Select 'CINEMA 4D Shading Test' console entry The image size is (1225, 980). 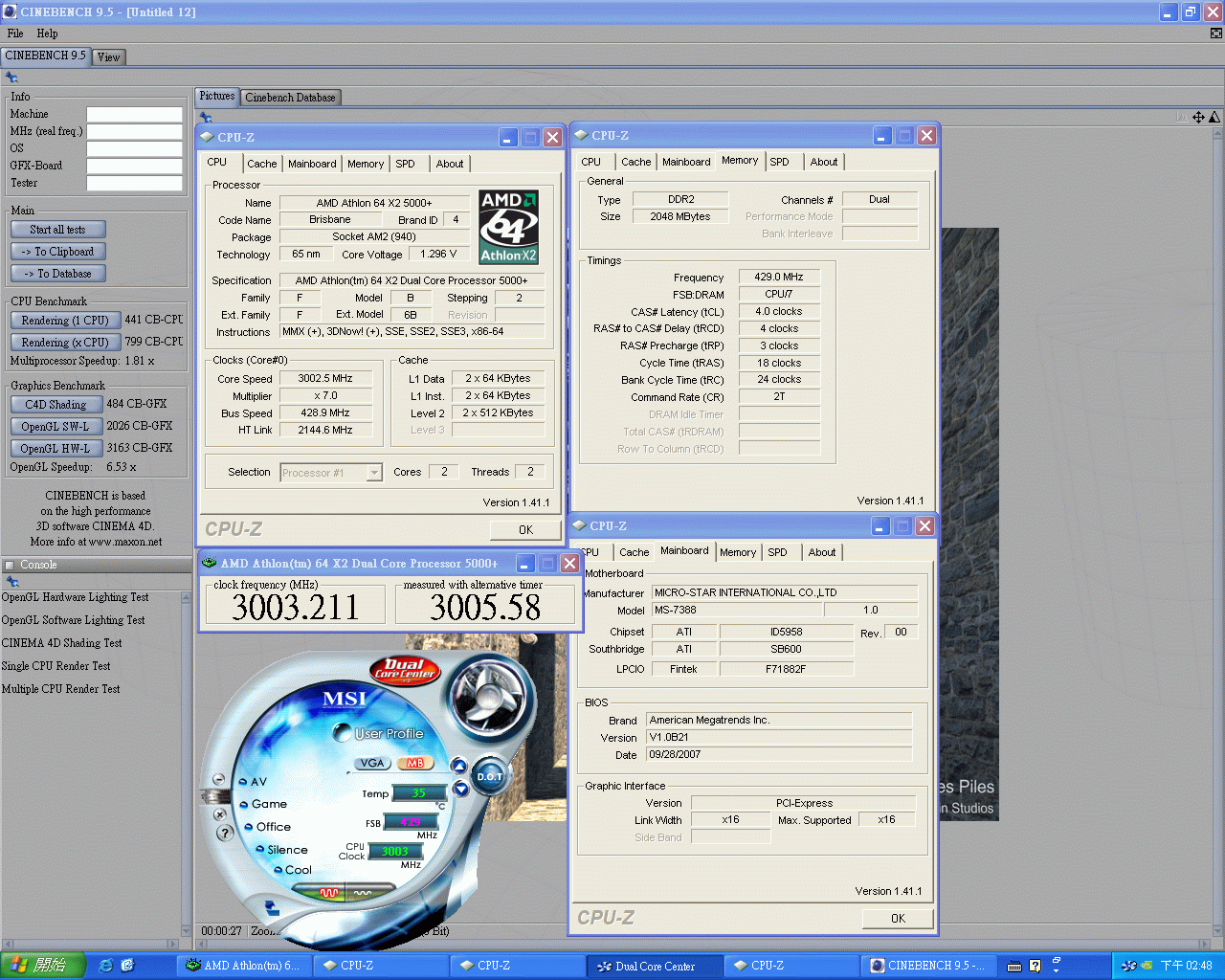pyautogui.click(x=62, y=643)
